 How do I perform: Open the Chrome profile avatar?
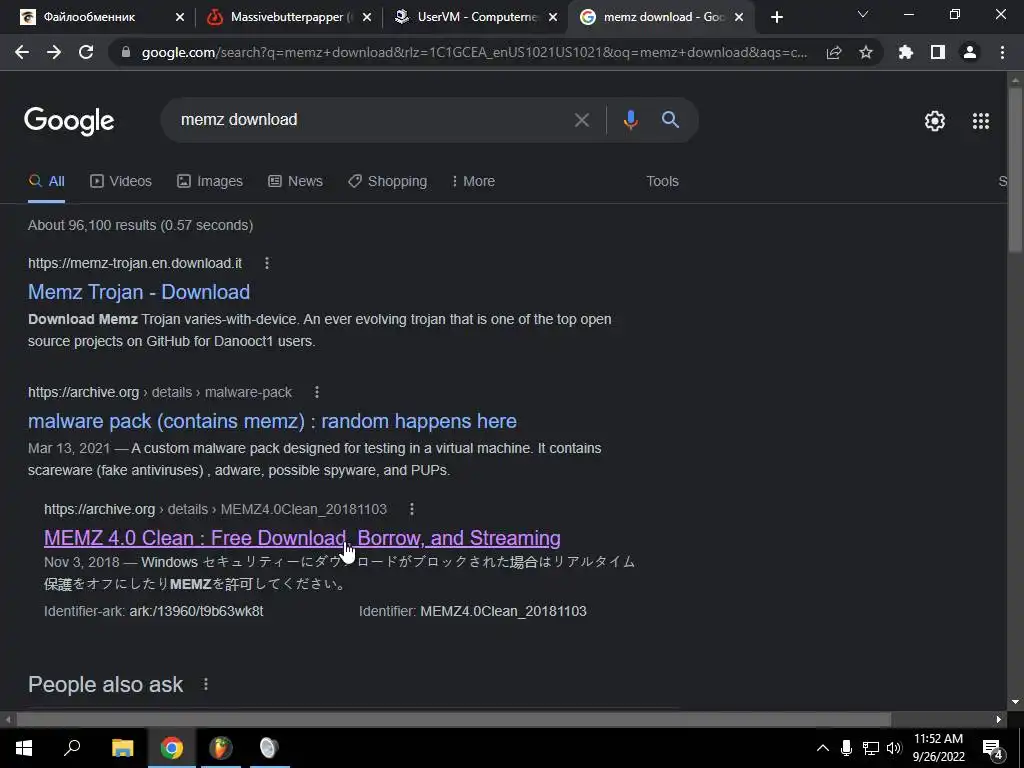tap(970, 53)
